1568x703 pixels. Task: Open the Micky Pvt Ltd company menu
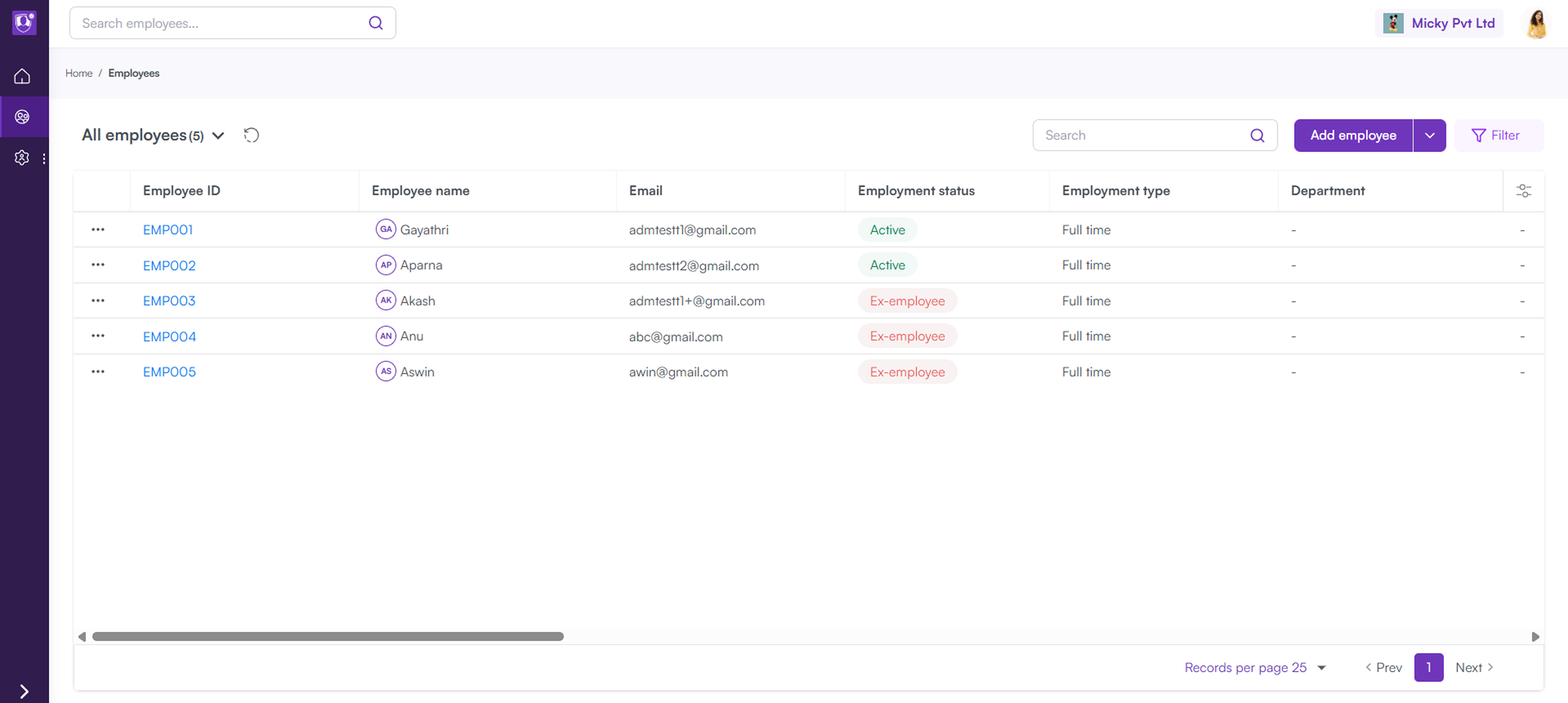pyautogui.click(x=1439, y=22)
